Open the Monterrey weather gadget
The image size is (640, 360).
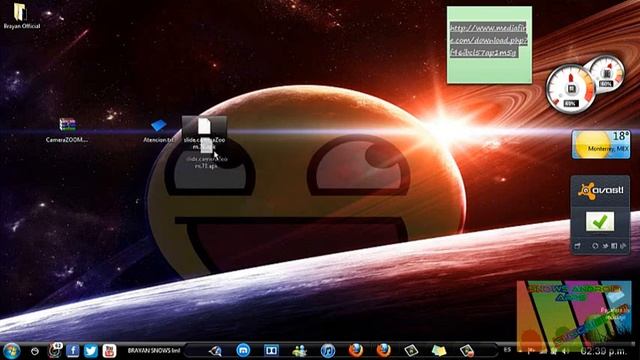(601, 144)
